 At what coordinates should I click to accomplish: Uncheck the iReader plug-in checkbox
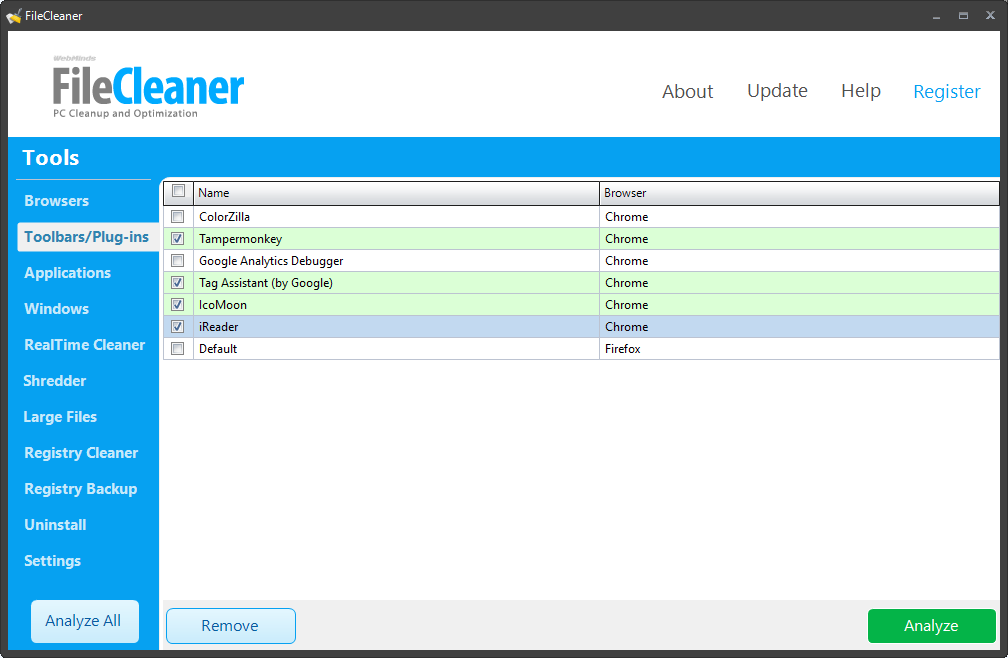click(x=178, y=327)
